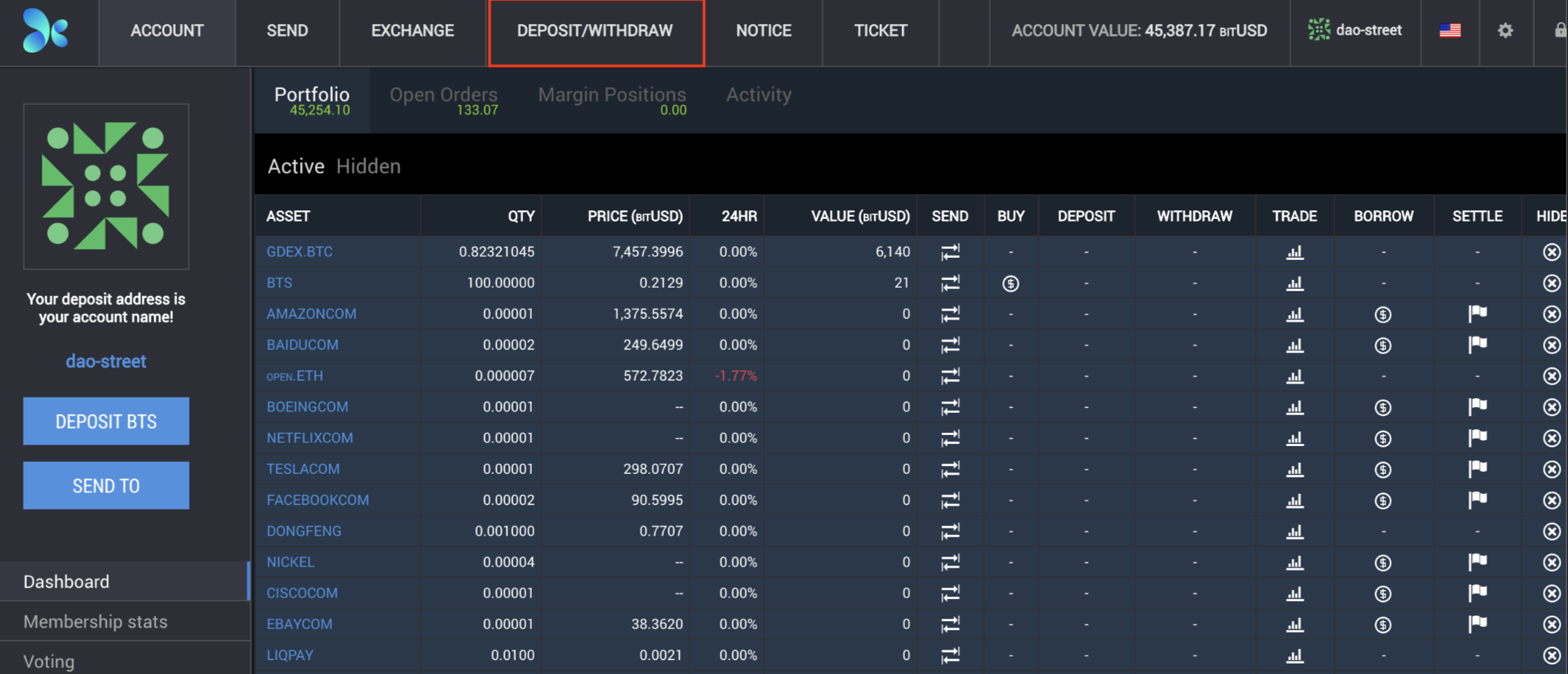Open the DEPOSIT/WITHDRAW menu item
1568x674 pixels.
click(596, 33)
